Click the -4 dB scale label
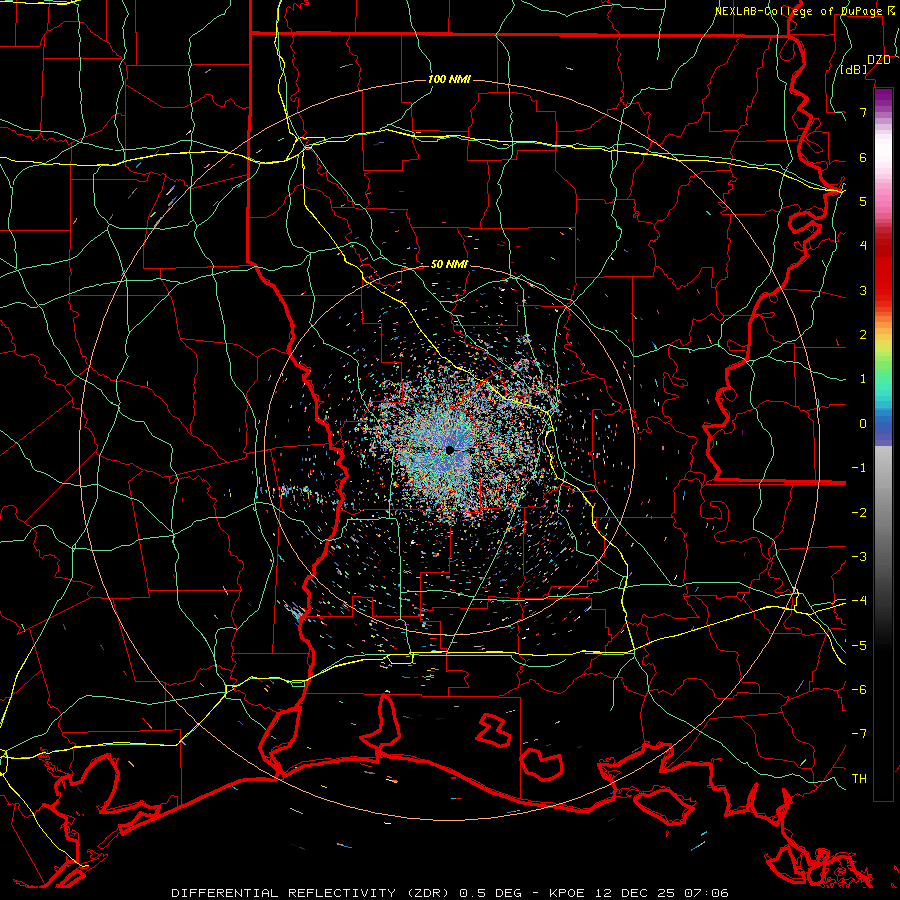This screenshot has height=900, width=900. pyautogui.click(x=859, y=601)
